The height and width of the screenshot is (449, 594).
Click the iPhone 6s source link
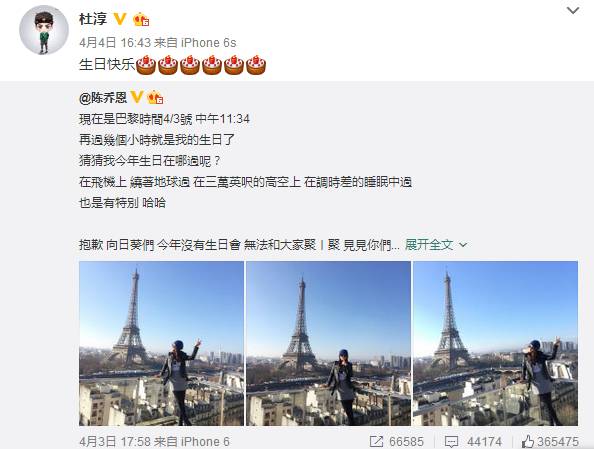click(x=209, y=43)
